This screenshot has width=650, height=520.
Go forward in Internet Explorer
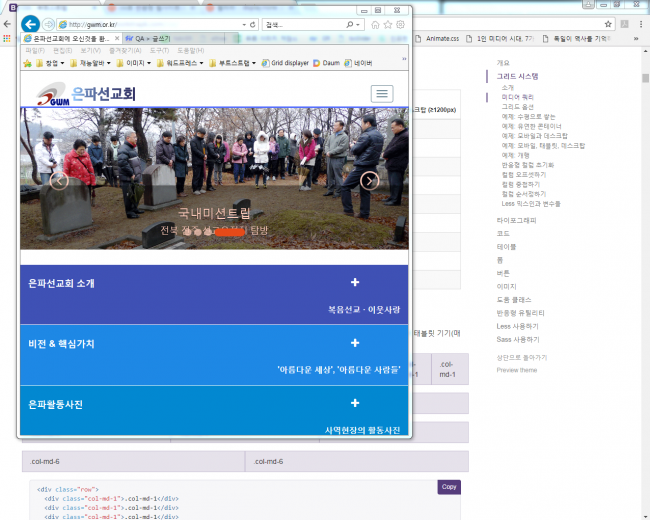[x=49, y=24]
